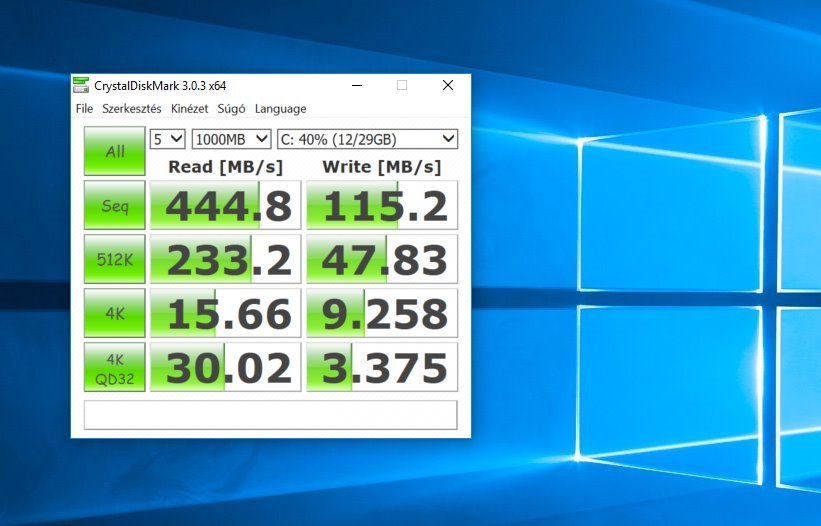
Task: Select the 4K QD32 read value 30.02
Action: pyautogui.click(x=226, y=367)
